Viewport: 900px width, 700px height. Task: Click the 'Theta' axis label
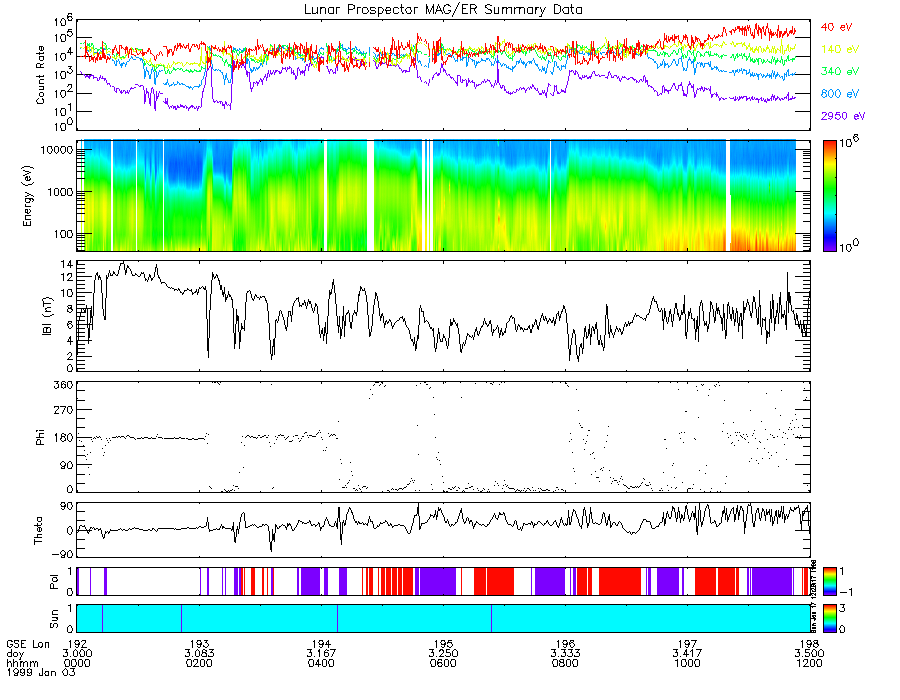point(38,531)
